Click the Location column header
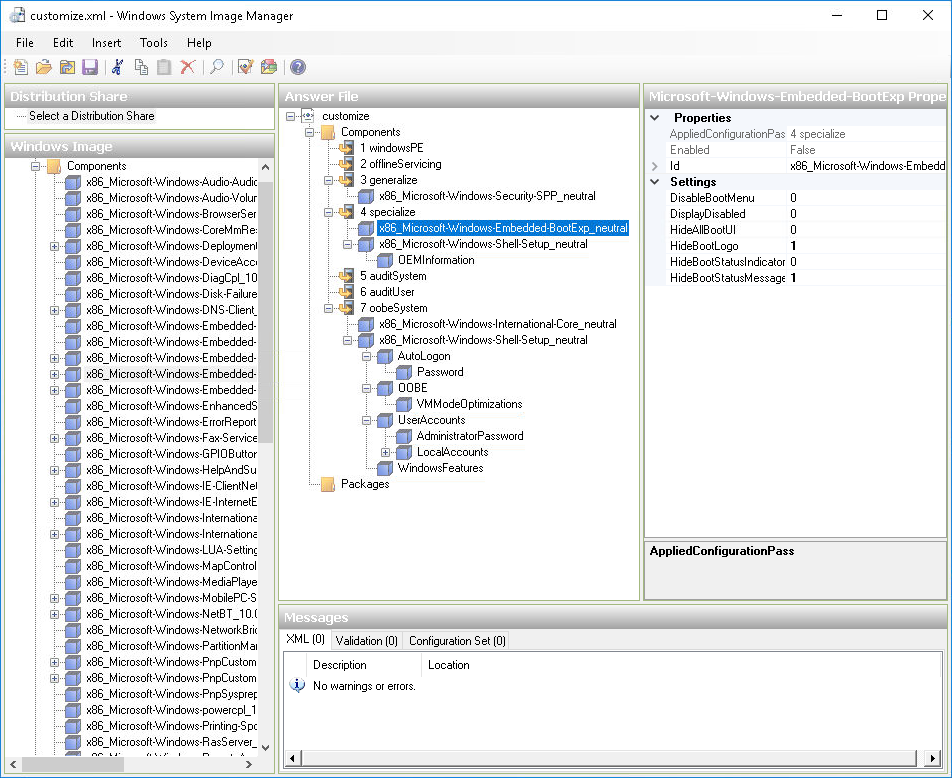 (x=680, y=665)
